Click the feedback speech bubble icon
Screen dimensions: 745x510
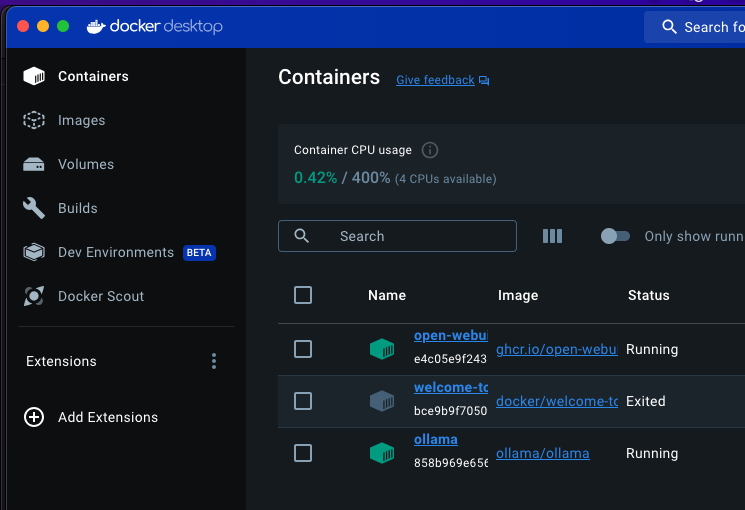pyautogui.click(x=484, y=80)
